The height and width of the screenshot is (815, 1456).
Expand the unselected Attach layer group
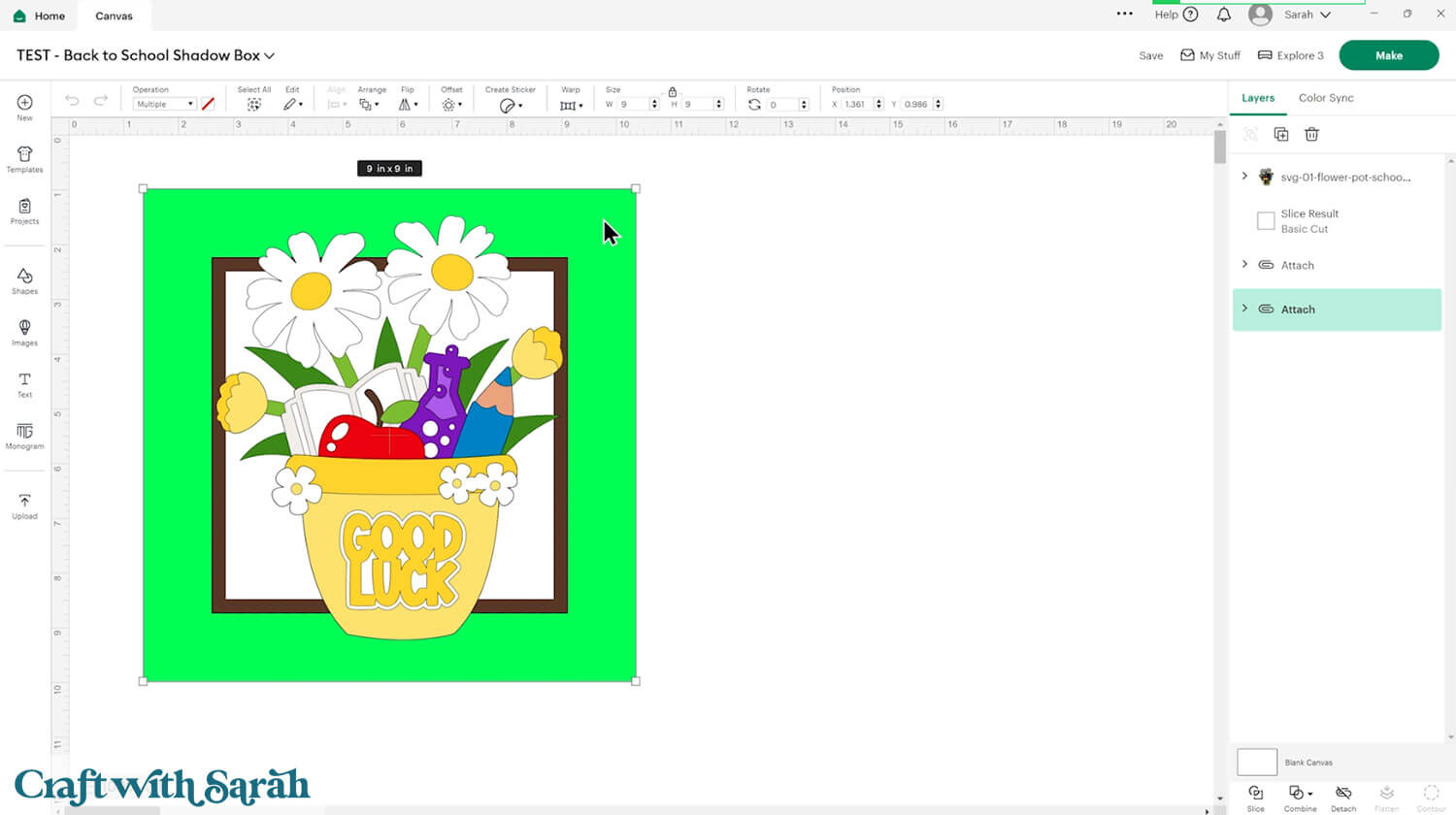1244,264
